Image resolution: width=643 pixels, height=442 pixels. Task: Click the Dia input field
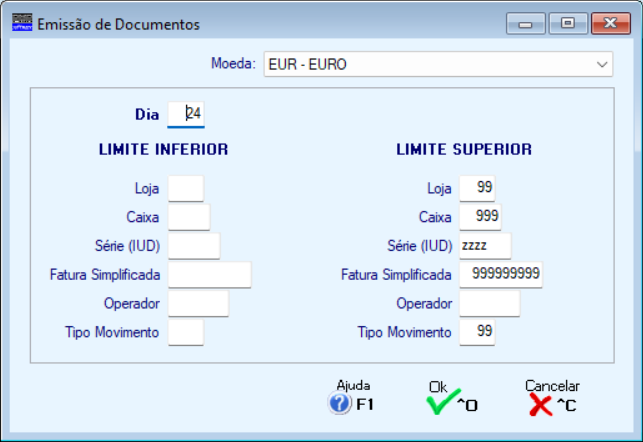pyautogui.click(x=186, y=114)
